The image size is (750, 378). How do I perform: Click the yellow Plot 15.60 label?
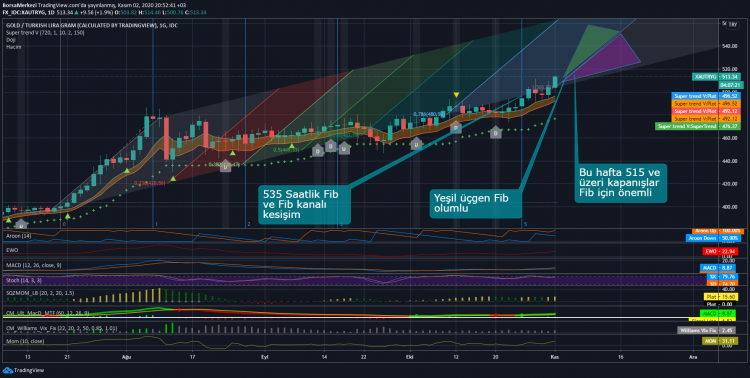pyautogui.click(x=720, y=297)
